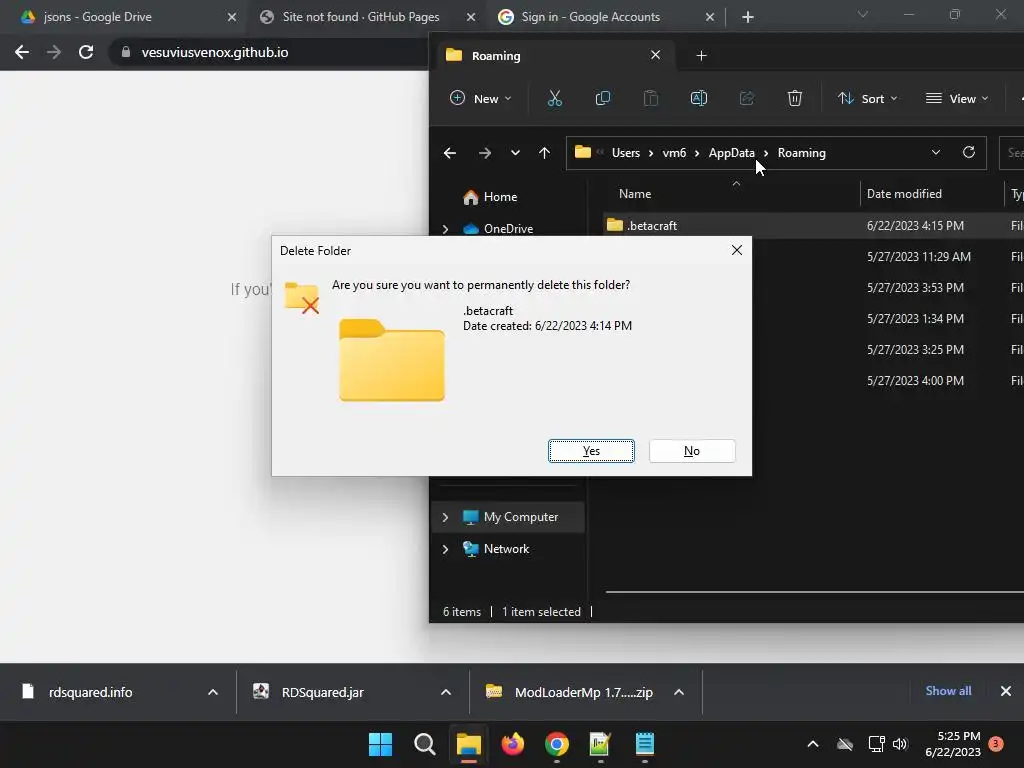Click the 5/27/2023 4:00 PM date cell
The image size is (1024, 768).
point(915,381)
